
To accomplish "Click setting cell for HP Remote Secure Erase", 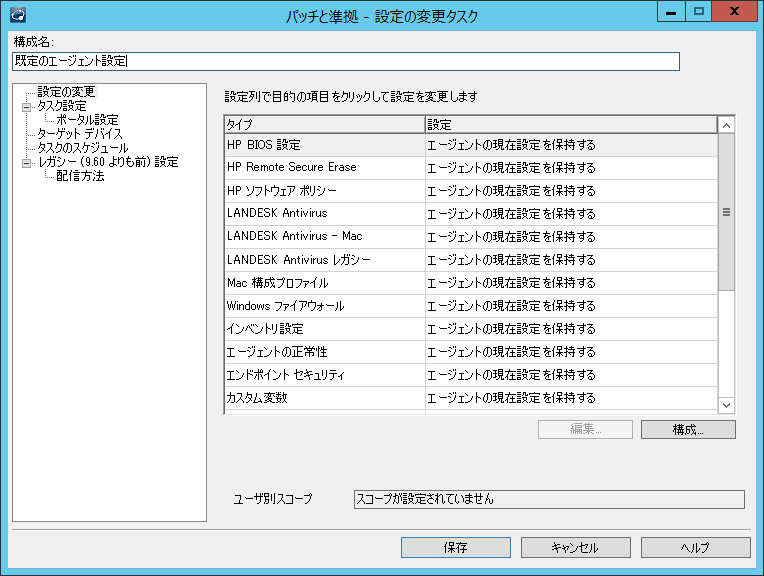I will [x=571, y=168].
